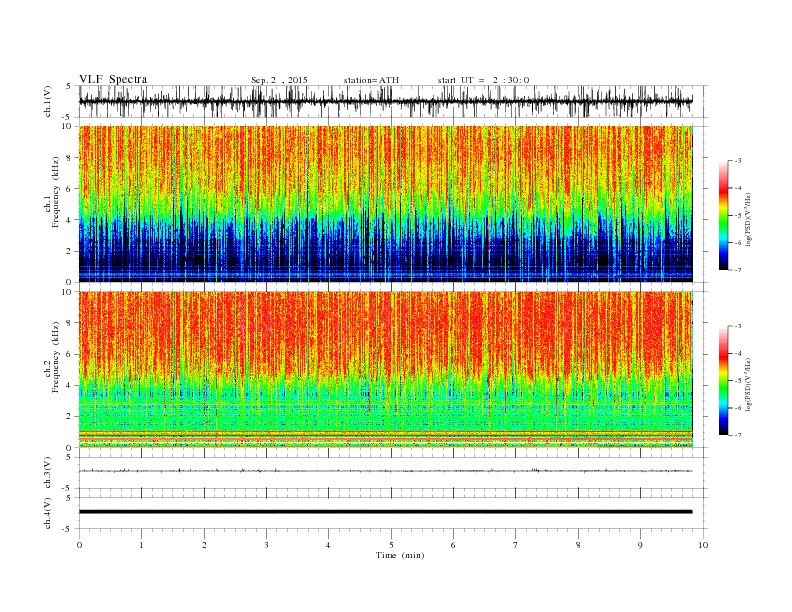
Task: Click Time axis tick label "2" at bottom
Action: point(204,545)
